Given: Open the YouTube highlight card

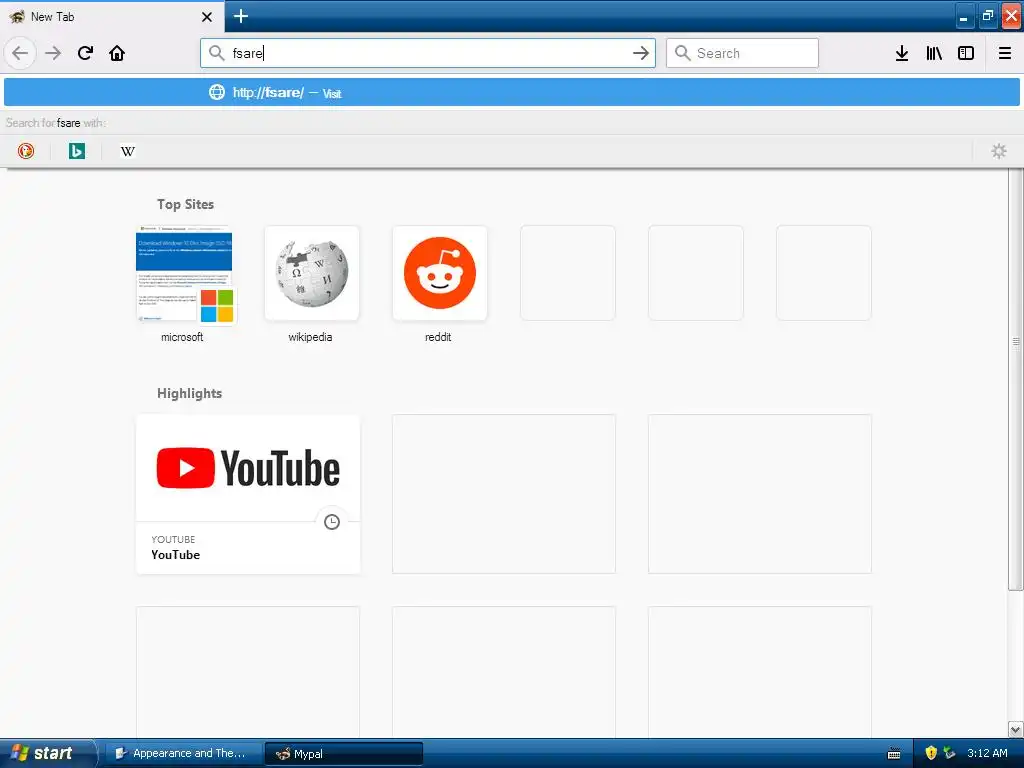Looking at the screenshot, I should coord(248,494).
